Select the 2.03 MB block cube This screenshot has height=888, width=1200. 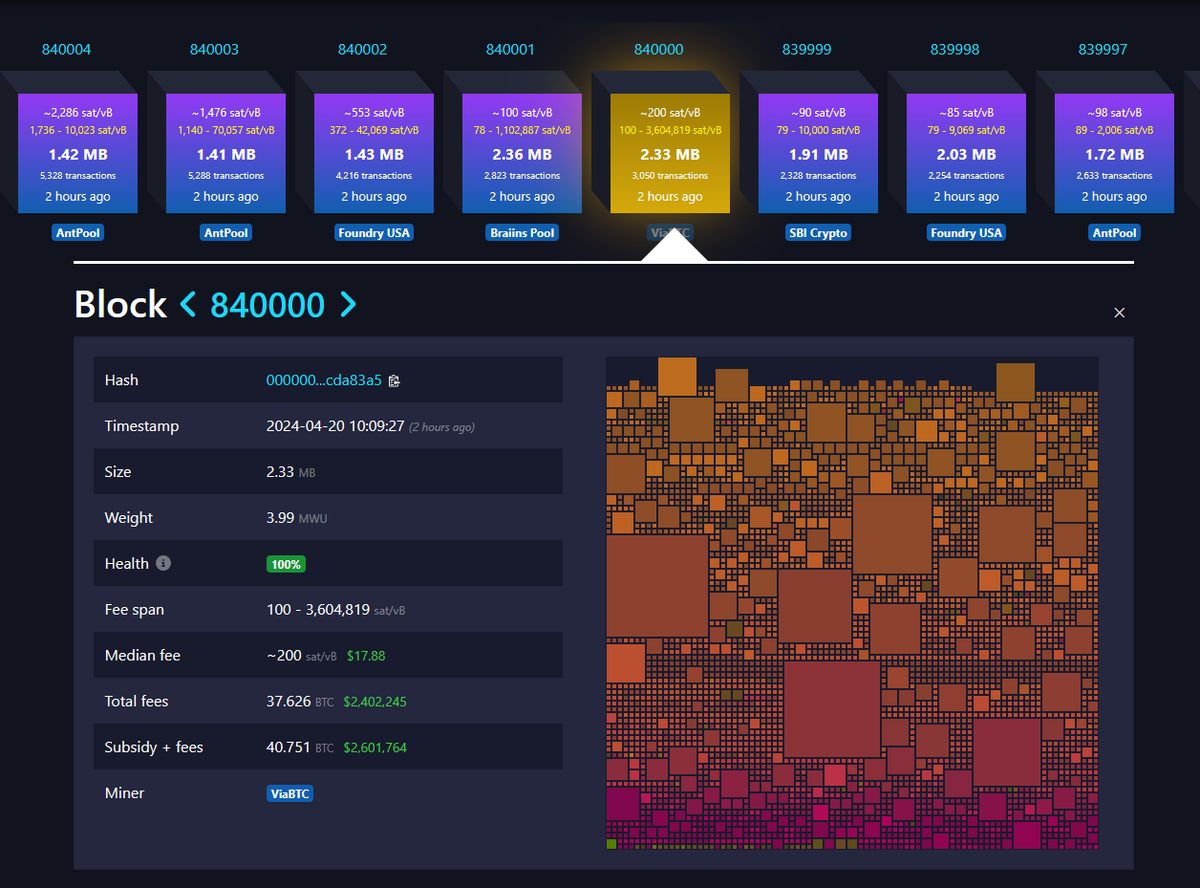(966, 153)
